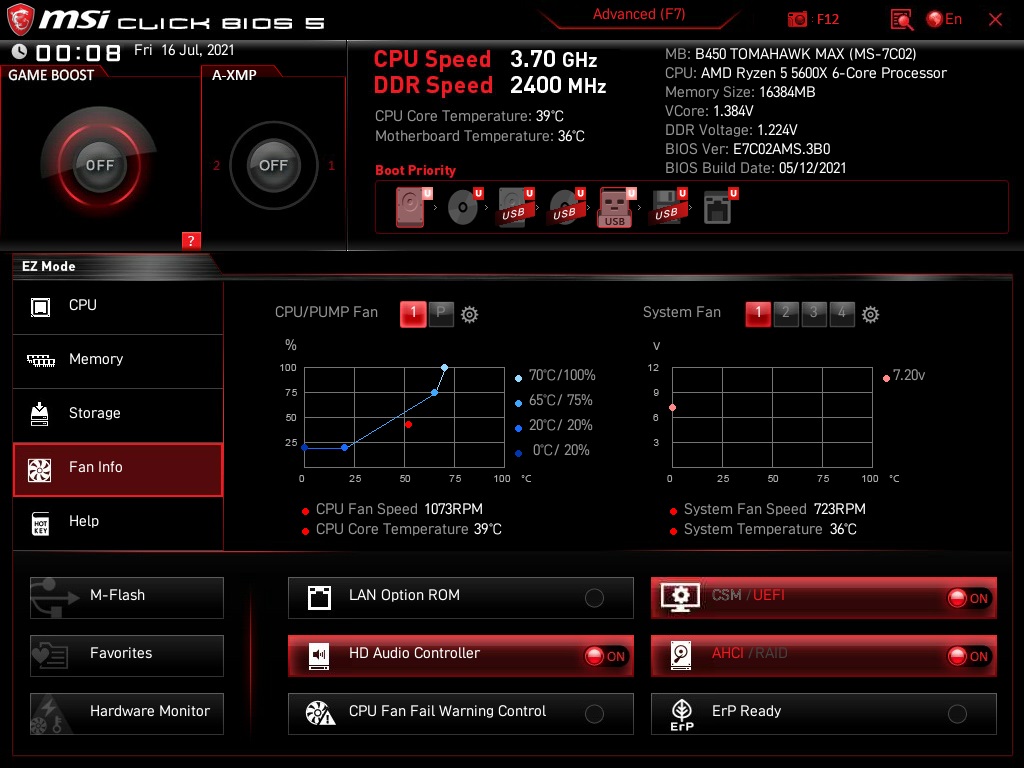Click the BIOS Ver E7C02AMS.3B0 text
This screenshot has height=768, width=1024.
coord(748,149)
